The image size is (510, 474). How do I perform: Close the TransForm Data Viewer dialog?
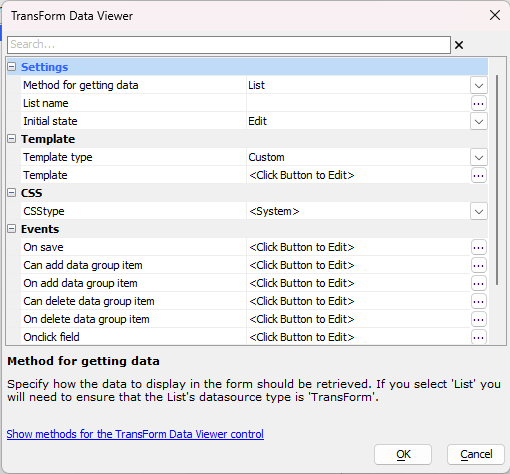(x=495, y=15)
